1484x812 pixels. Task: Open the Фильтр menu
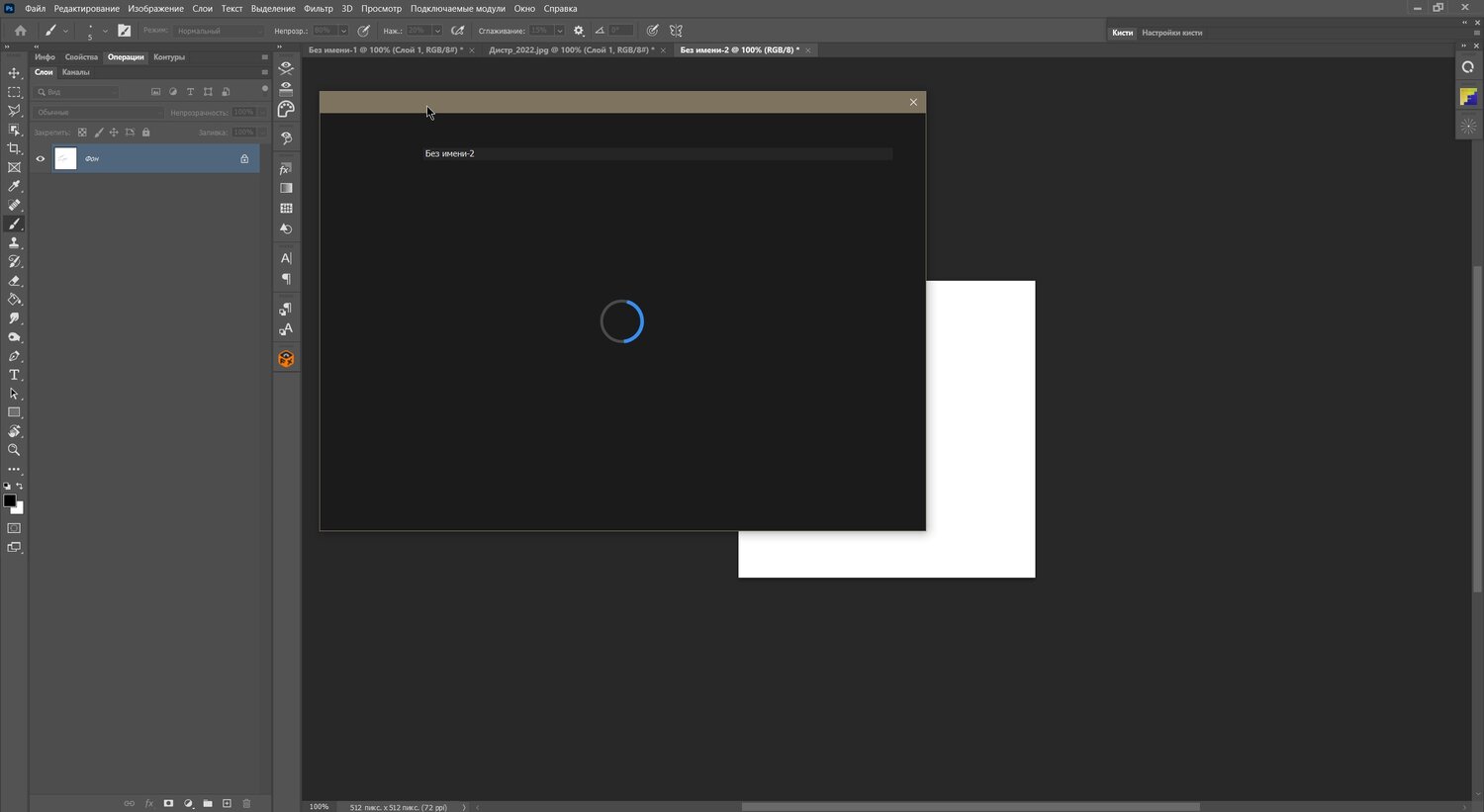(x=319, y=9)
